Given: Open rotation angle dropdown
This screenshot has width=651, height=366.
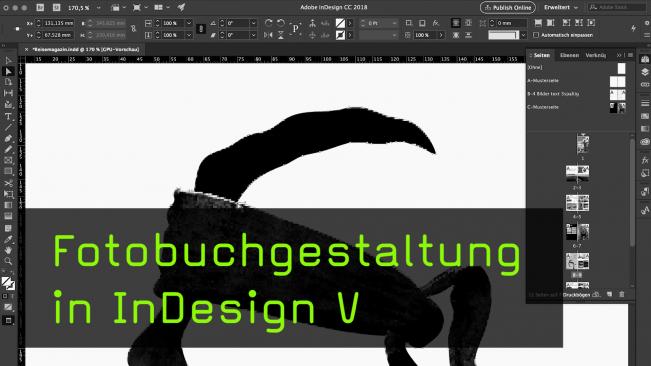Looking at the screenshot, I should pos(253,23).
